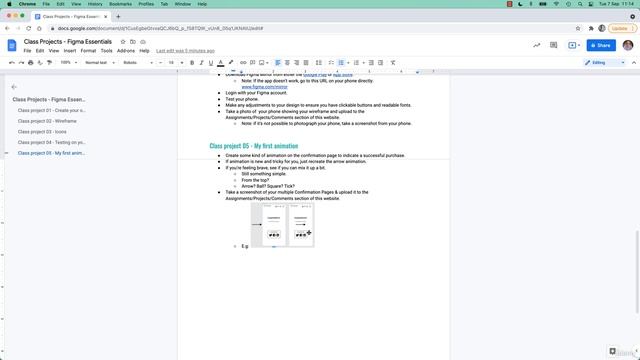Click the font size field

click(171, 62)
